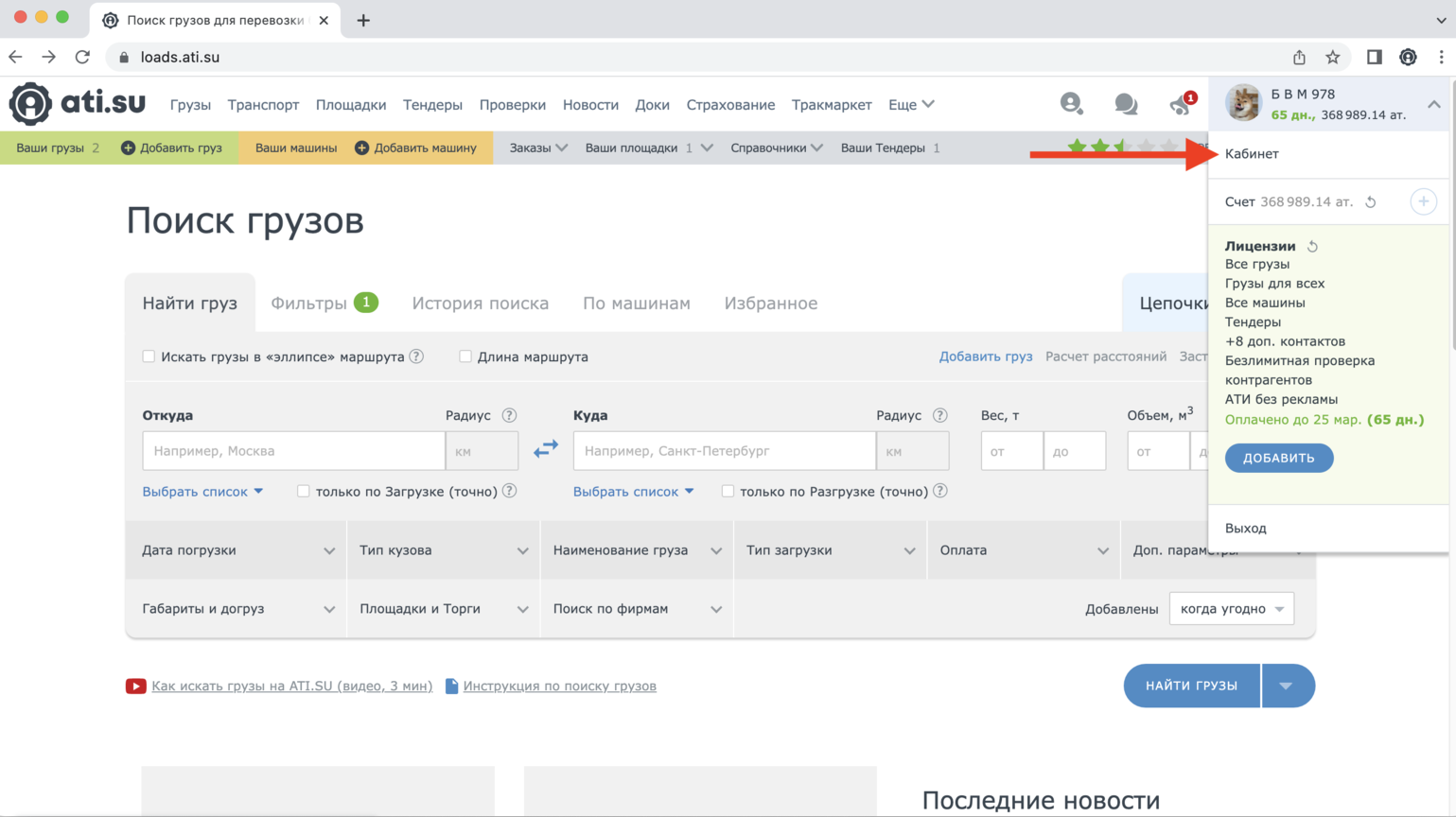The height and width of the screenshot is (817, 1456).
Task: Expand Дата погрузки dropdown
Action: 237,550
